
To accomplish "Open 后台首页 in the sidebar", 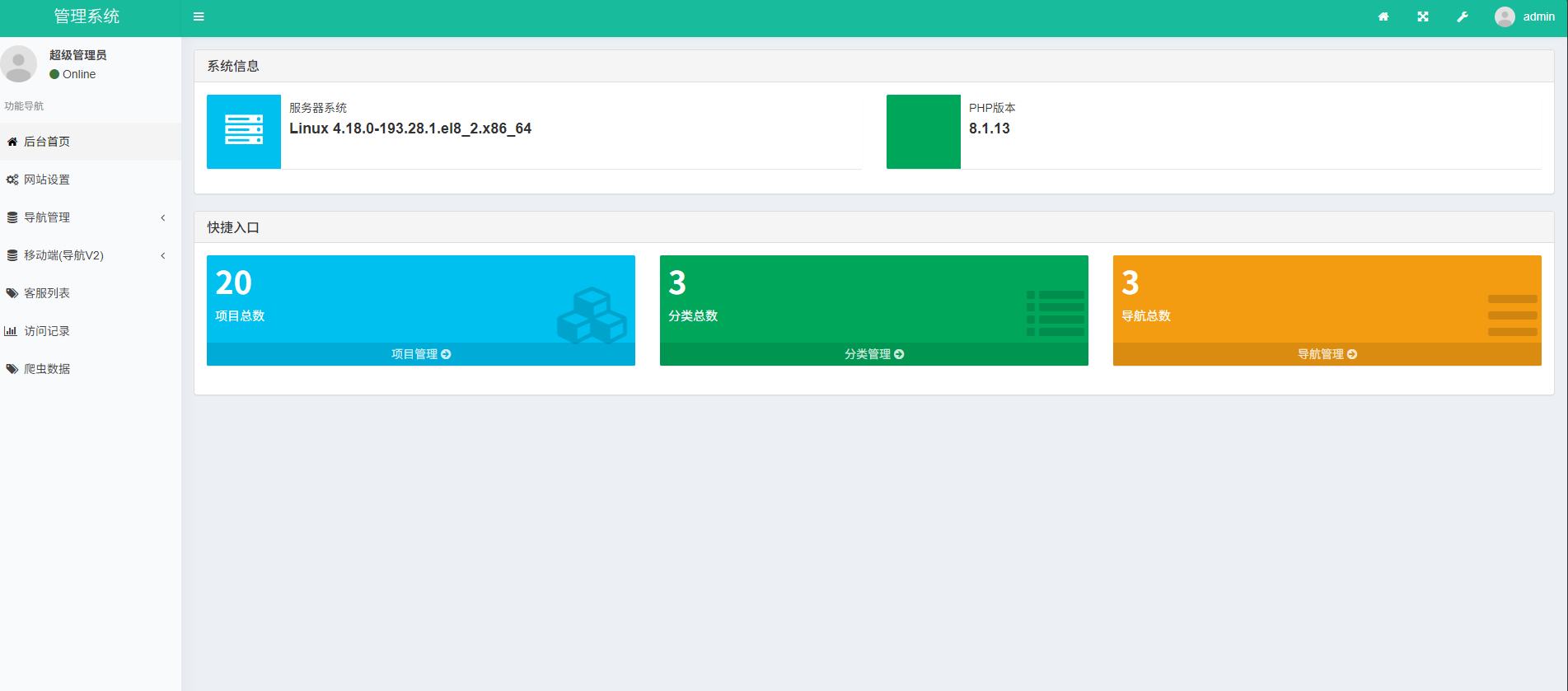I will click(x=47, y=142).
